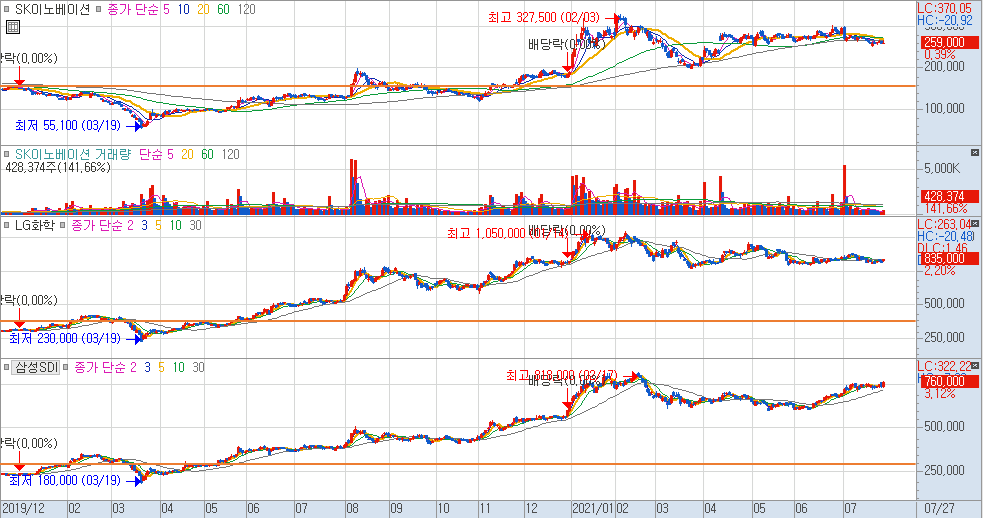Viewport: 983px width, 518px height.
Task: Click the 100,000 price axis label
Action: click(944, 108)
